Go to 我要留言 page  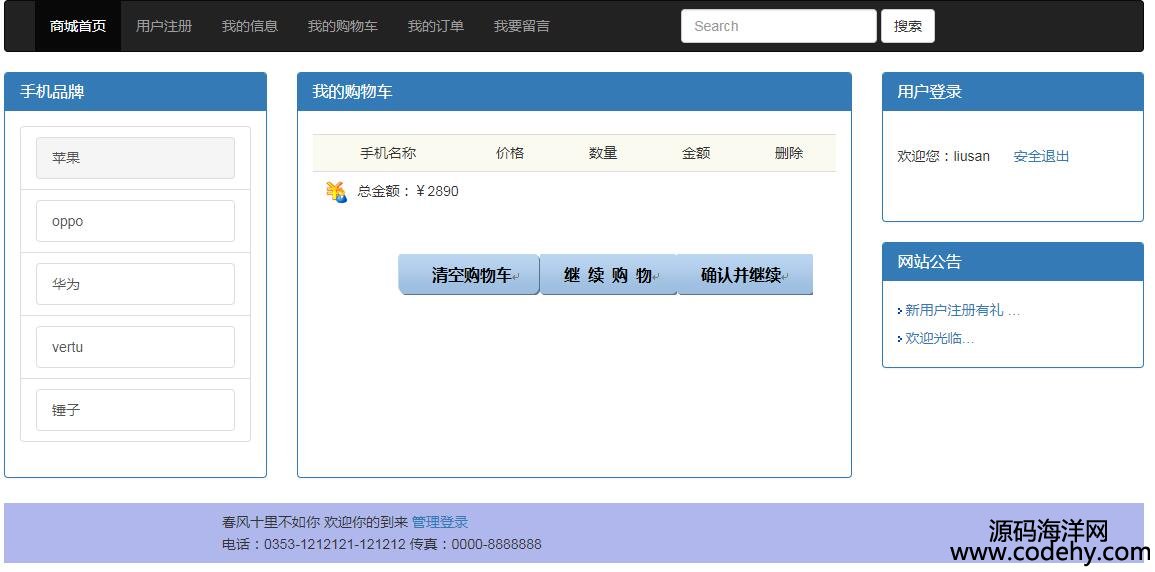522,26
